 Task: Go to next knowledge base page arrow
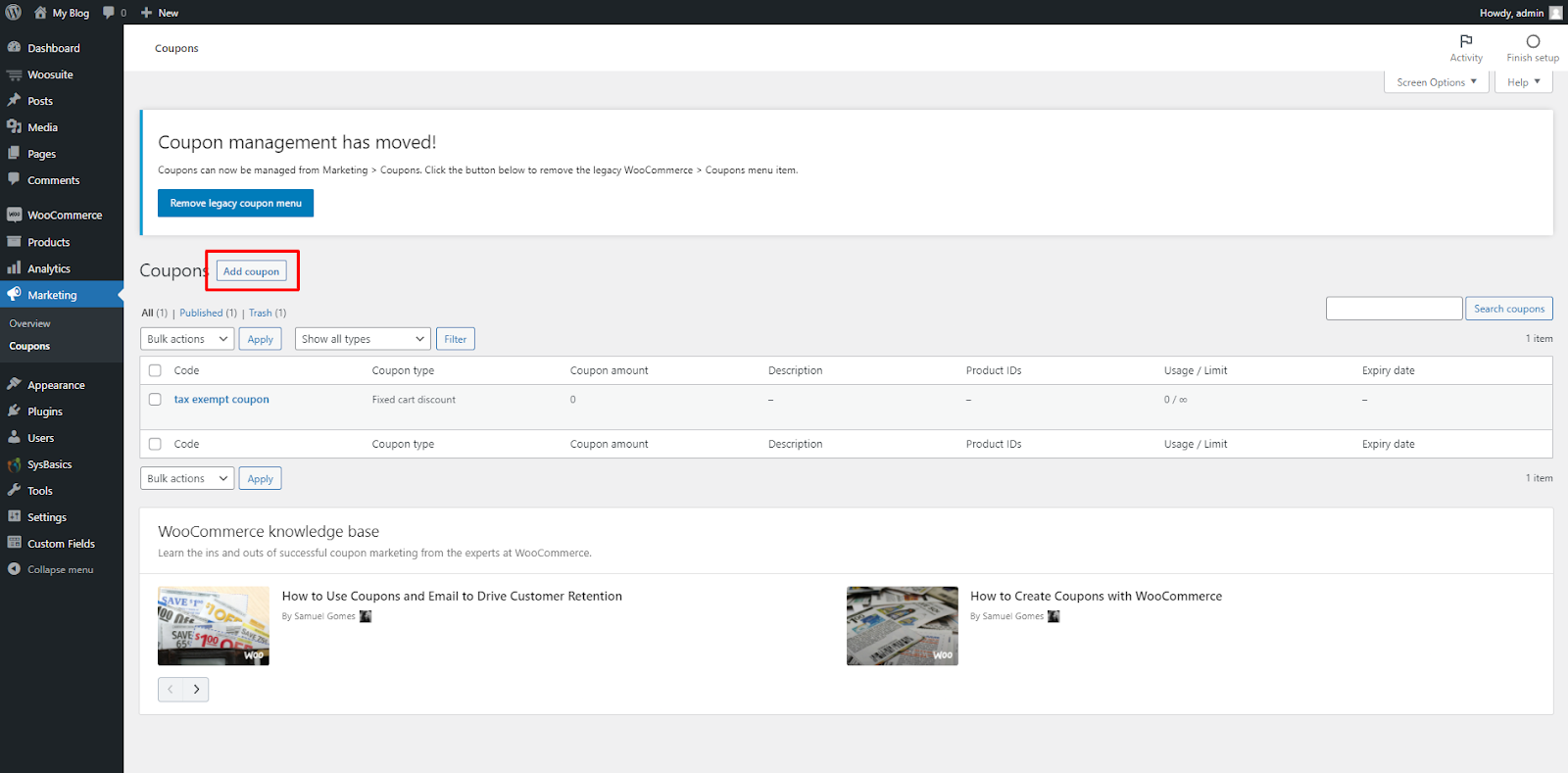pyautogui.click(x=196, y=690)
